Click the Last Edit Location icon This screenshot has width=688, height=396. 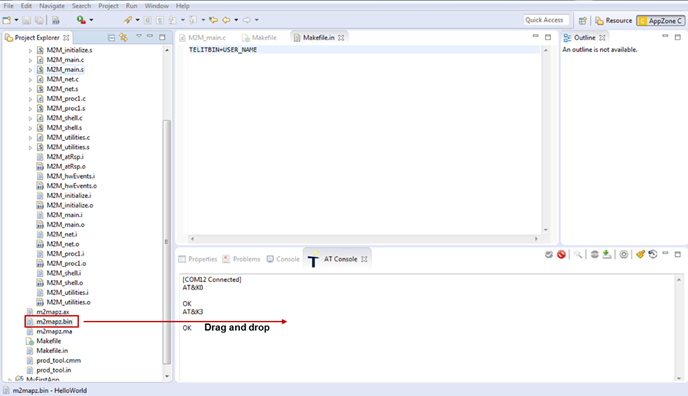point(214,20)
